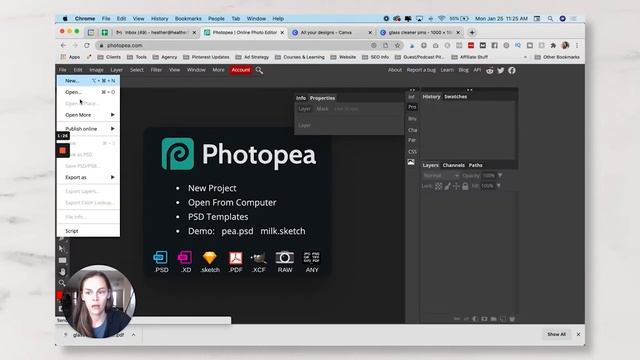Open Fill dropdown arrow
The image size is (640, 360).
[x=498, y=186]
